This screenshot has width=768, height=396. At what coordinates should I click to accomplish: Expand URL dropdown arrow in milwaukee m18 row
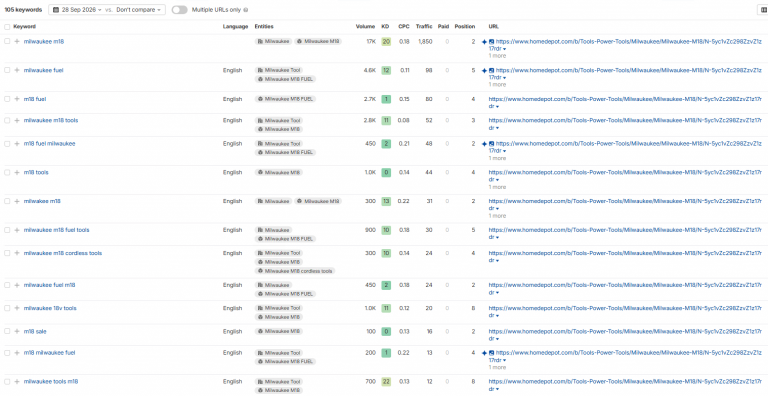[505, 49]
